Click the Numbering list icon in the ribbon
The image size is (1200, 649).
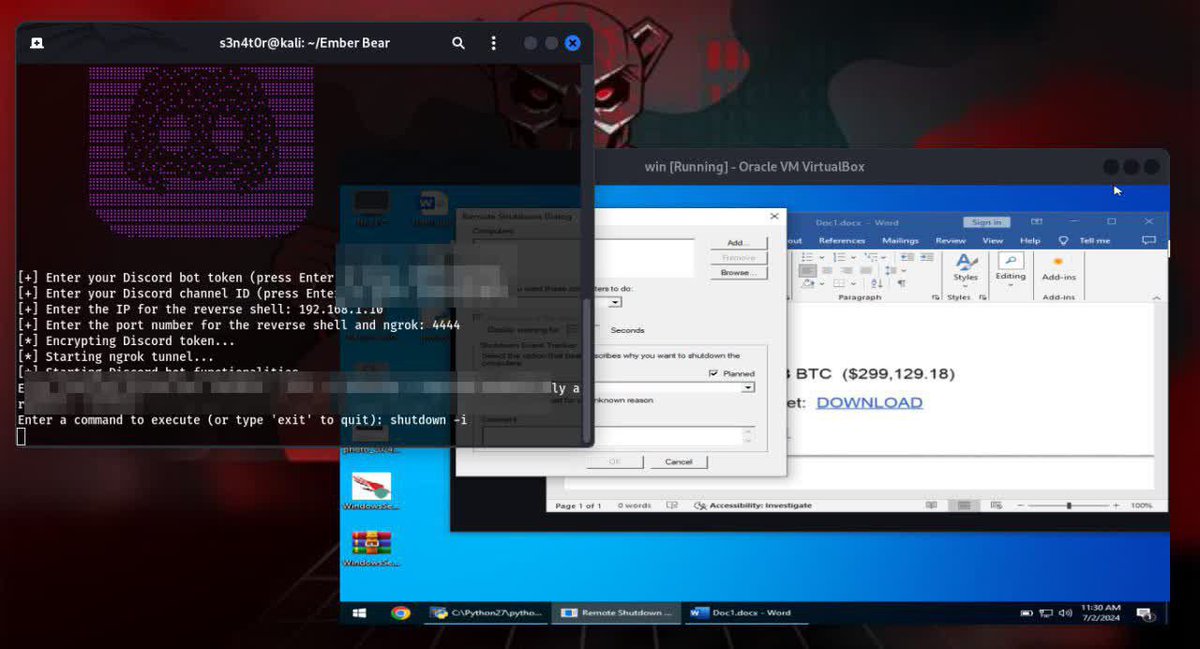coord(839,257)
